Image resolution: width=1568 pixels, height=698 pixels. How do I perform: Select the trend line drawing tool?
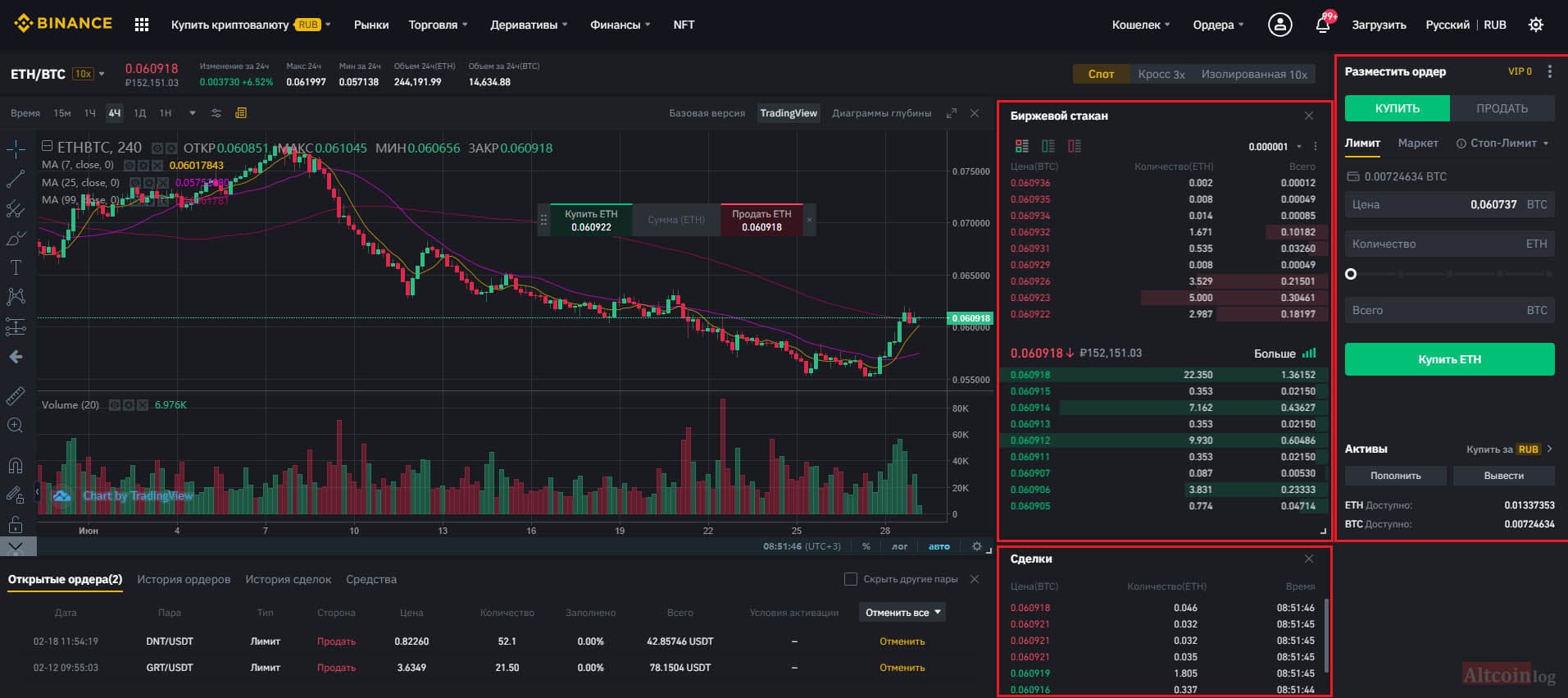point(16,178)
